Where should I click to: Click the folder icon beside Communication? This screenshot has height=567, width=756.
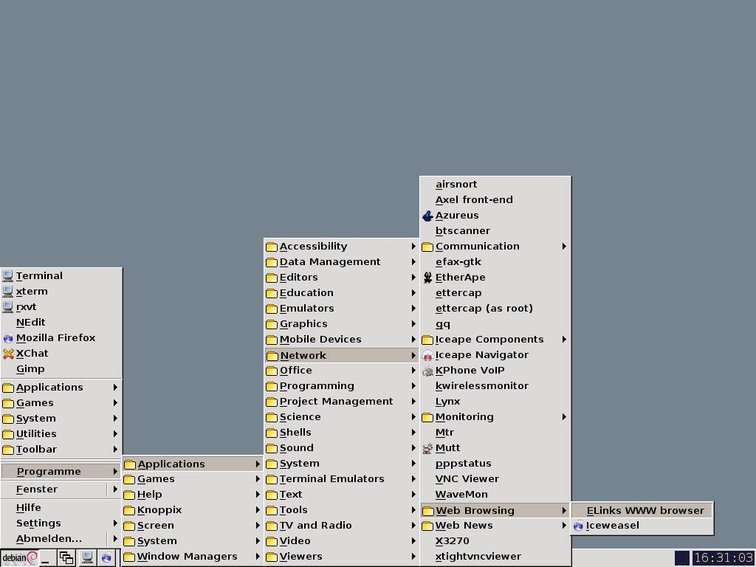pyautogui.click(x=427, y=247)
